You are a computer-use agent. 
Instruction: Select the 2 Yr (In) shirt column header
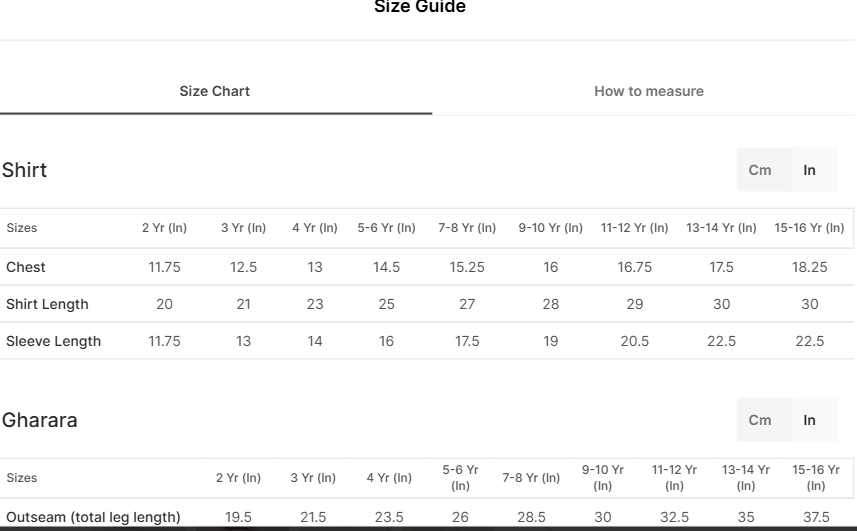165,228
